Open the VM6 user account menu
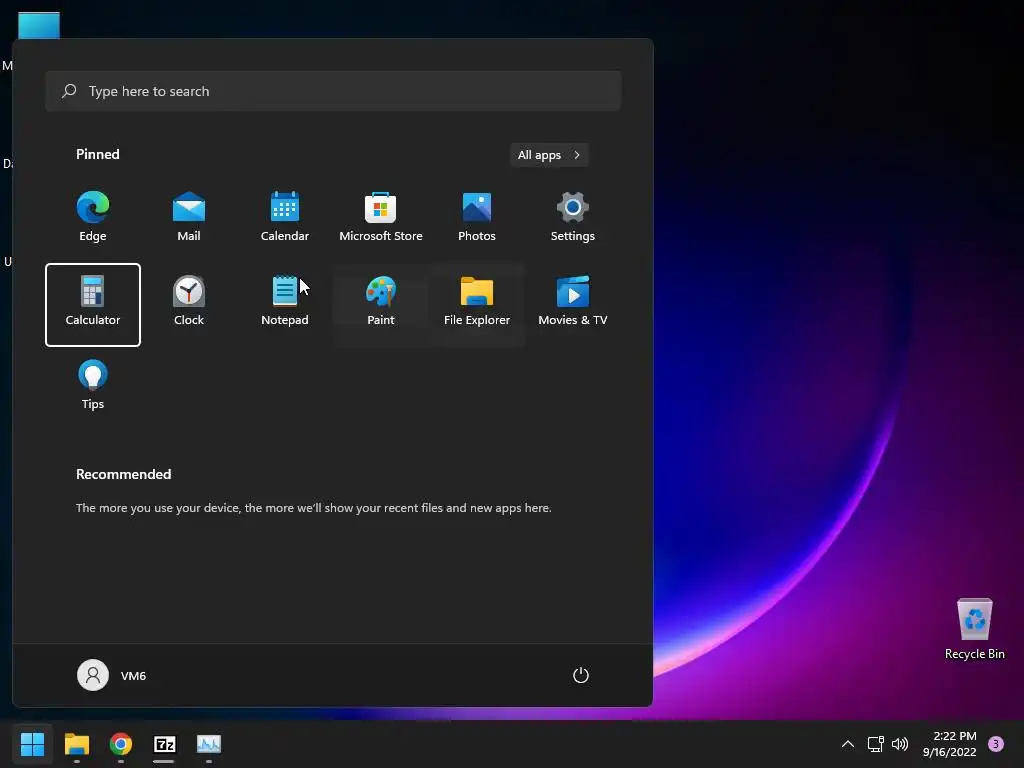Viewport: 1024px width, 768px height. [x=112, y=675]
